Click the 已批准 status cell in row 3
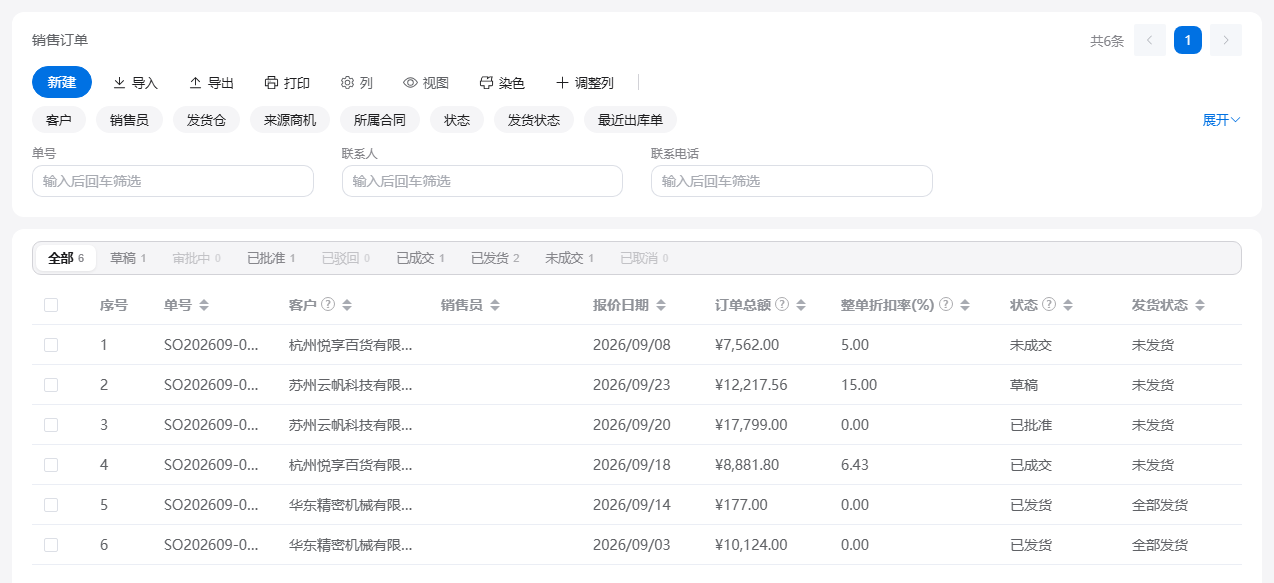1274x583 pixels. (x=1031, y=425)
